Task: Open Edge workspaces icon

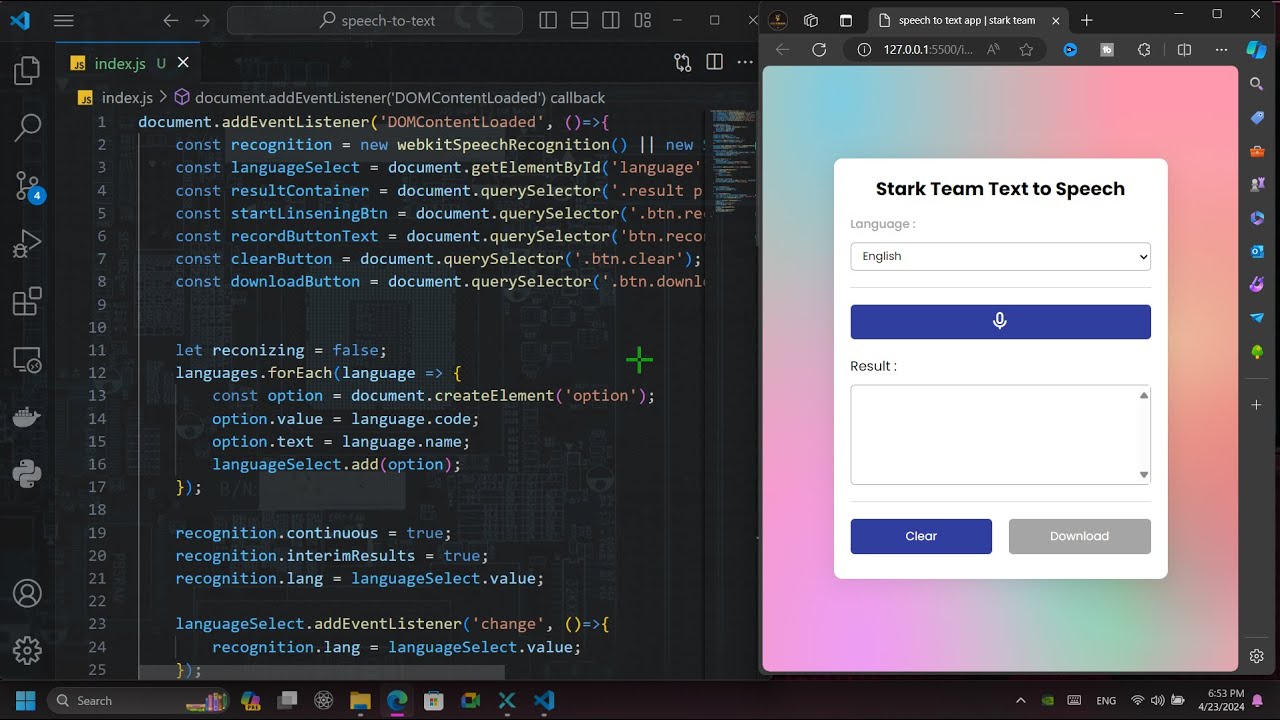Action: pos(811,20)
